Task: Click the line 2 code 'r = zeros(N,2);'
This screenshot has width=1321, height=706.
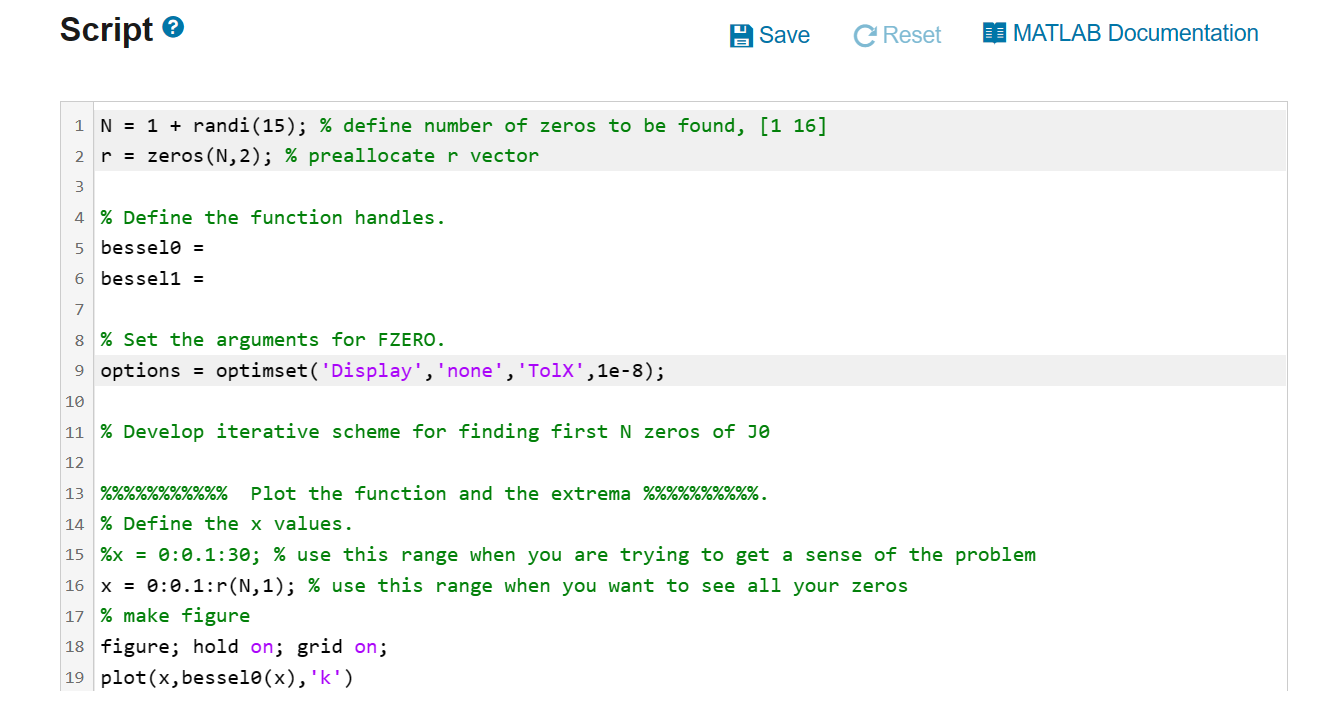Action: coord(187,156)
